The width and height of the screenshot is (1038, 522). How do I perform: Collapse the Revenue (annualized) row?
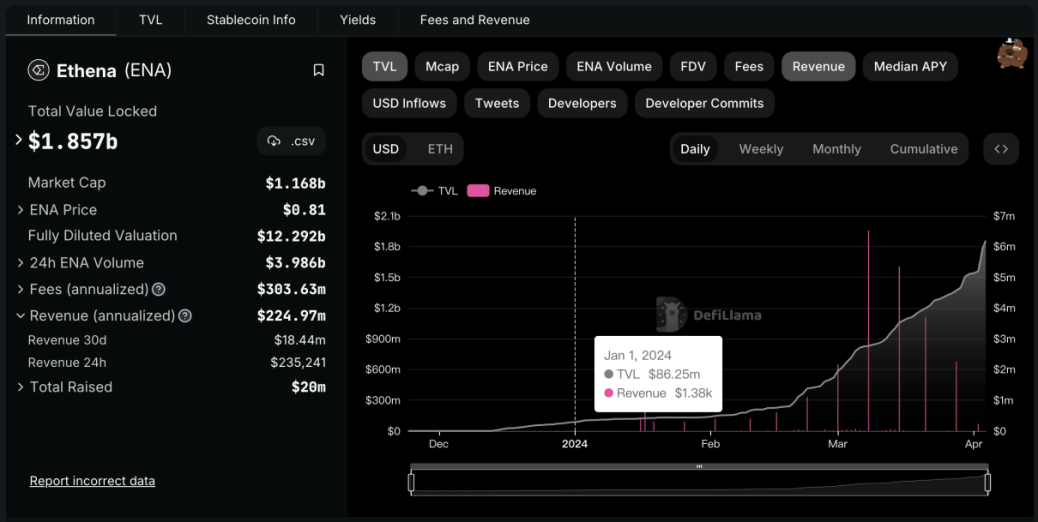coord(22,316)
